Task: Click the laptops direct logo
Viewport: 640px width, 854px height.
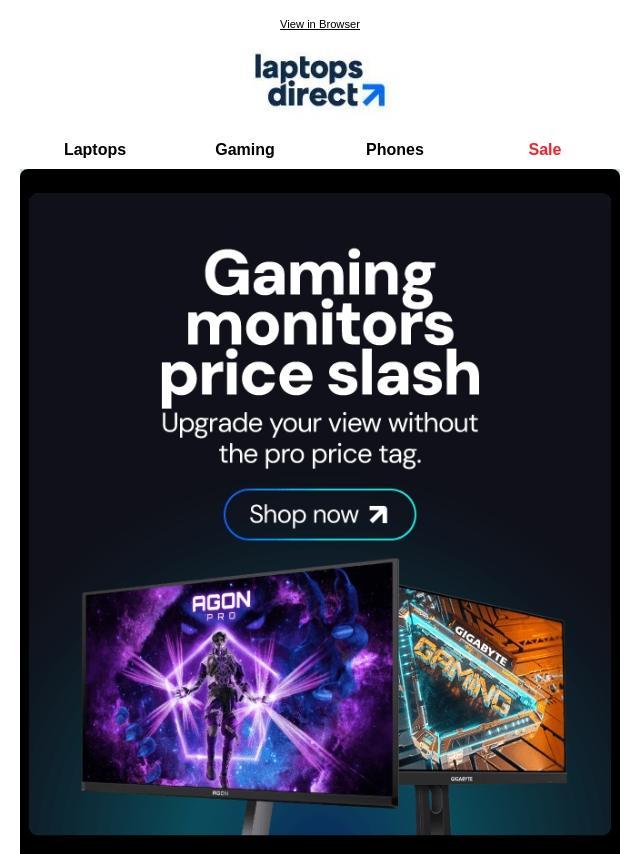Action: point(320,80)
